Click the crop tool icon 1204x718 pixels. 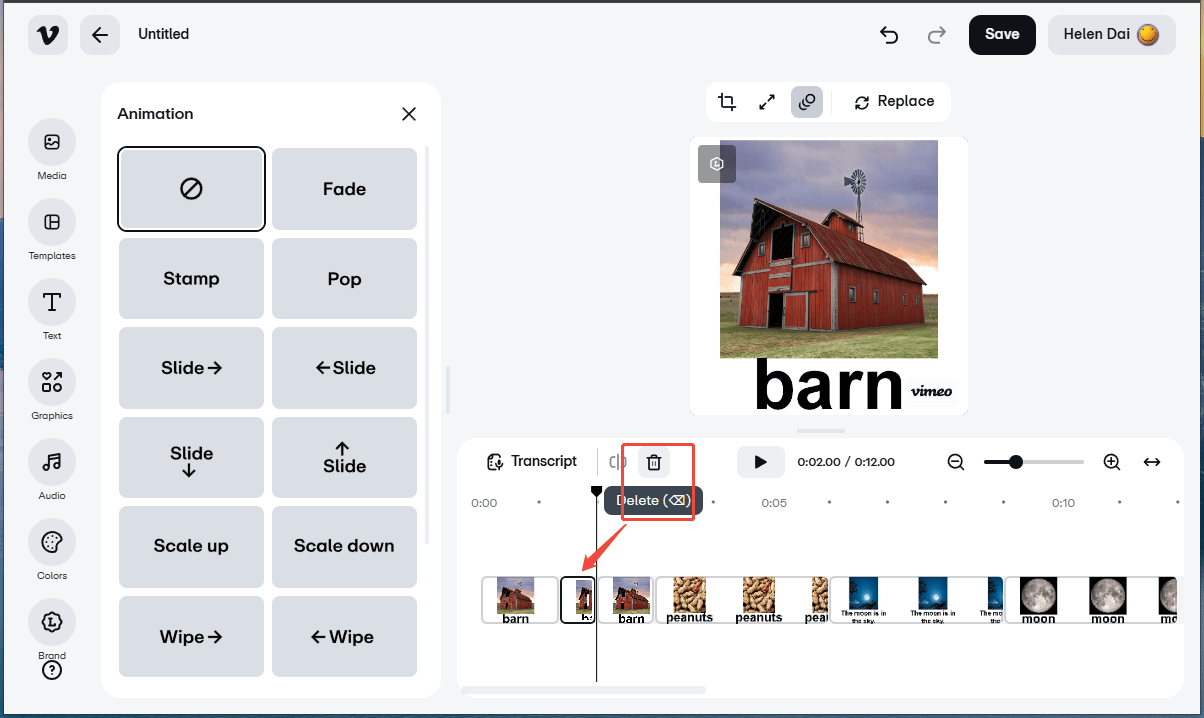(727, 102)
